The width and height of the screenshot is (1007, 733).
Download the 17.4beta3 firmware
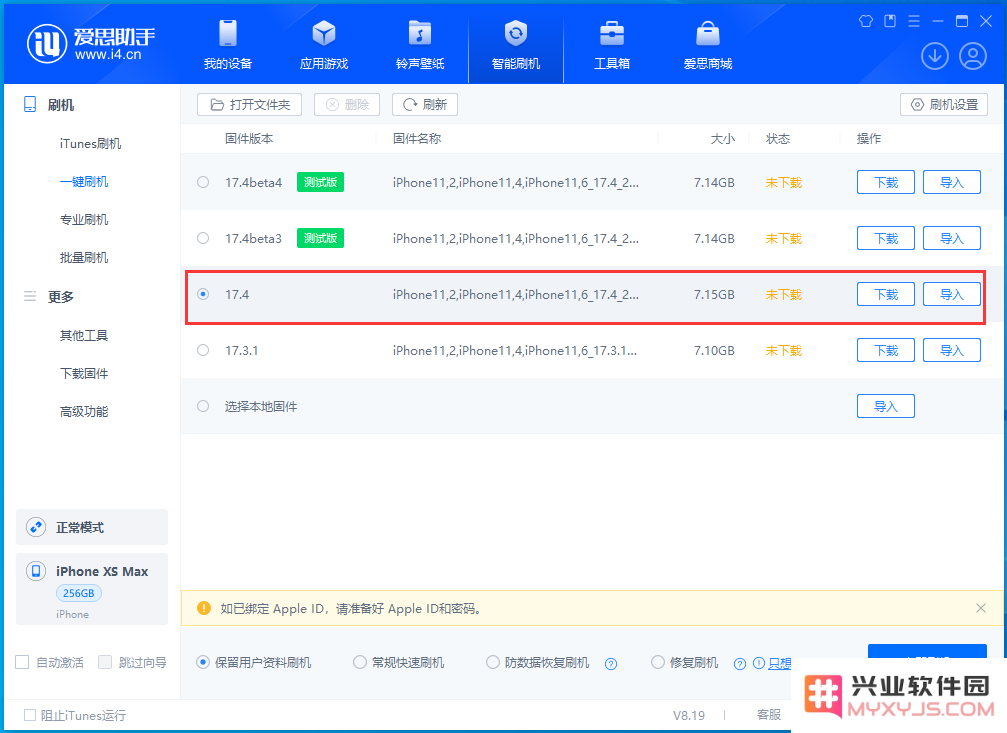[886, 238]
